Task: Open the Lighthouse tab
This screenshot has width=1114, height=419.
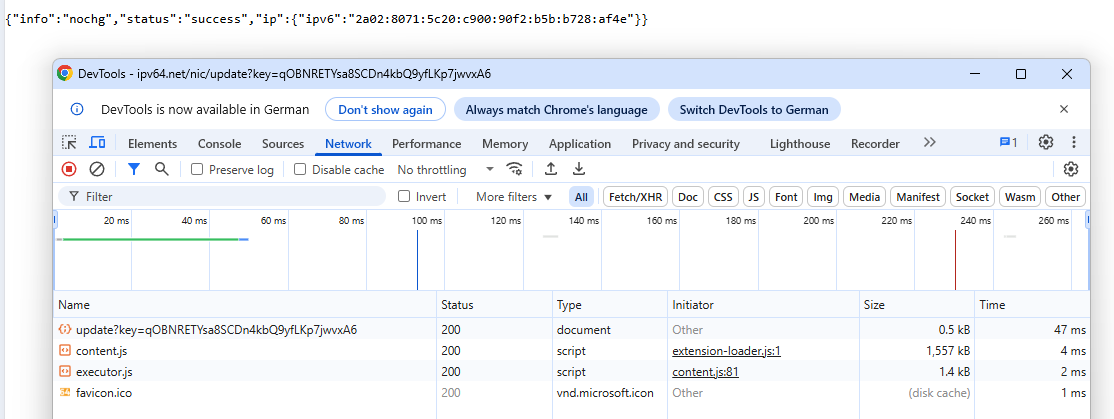Action: click(x=800, y=143)
